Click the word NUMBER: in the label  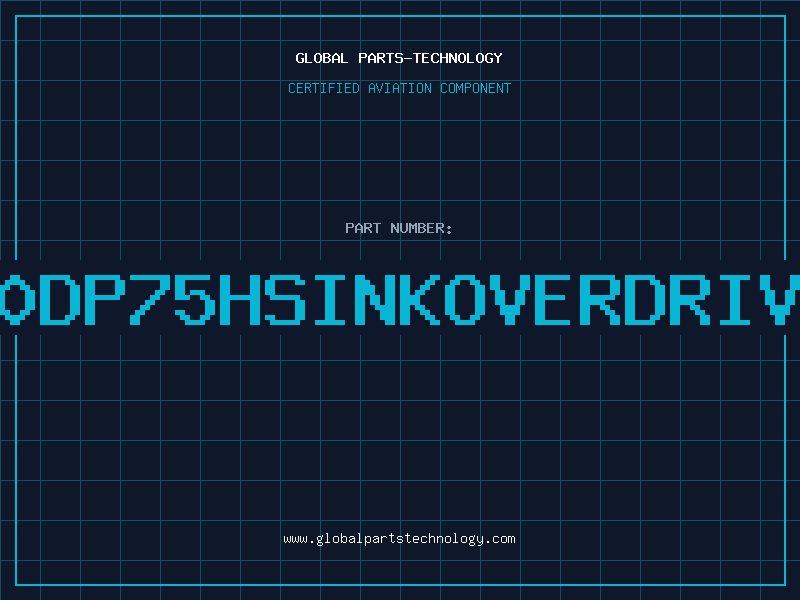pos(421,228)
